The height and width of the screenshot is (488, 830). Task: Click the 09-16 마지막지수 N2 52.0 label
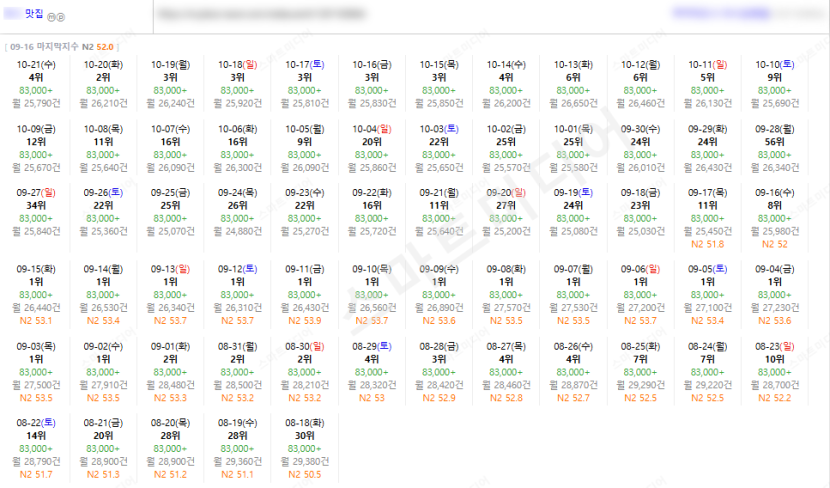pyautogui.click(x=62, y=47)
